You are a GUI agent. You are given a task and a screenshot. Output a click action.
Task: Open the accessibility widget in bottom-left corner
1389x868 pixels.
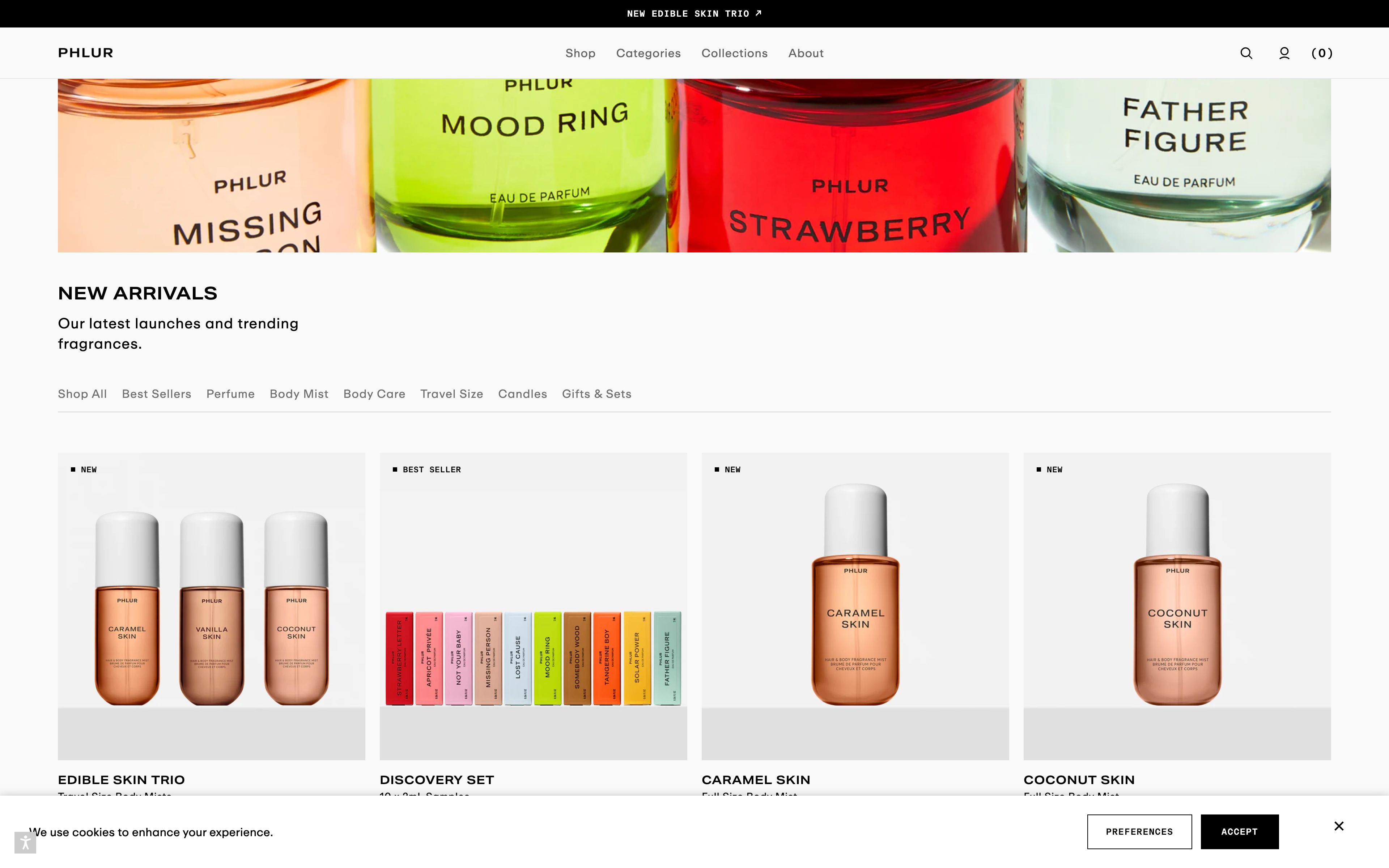(25, 843)
